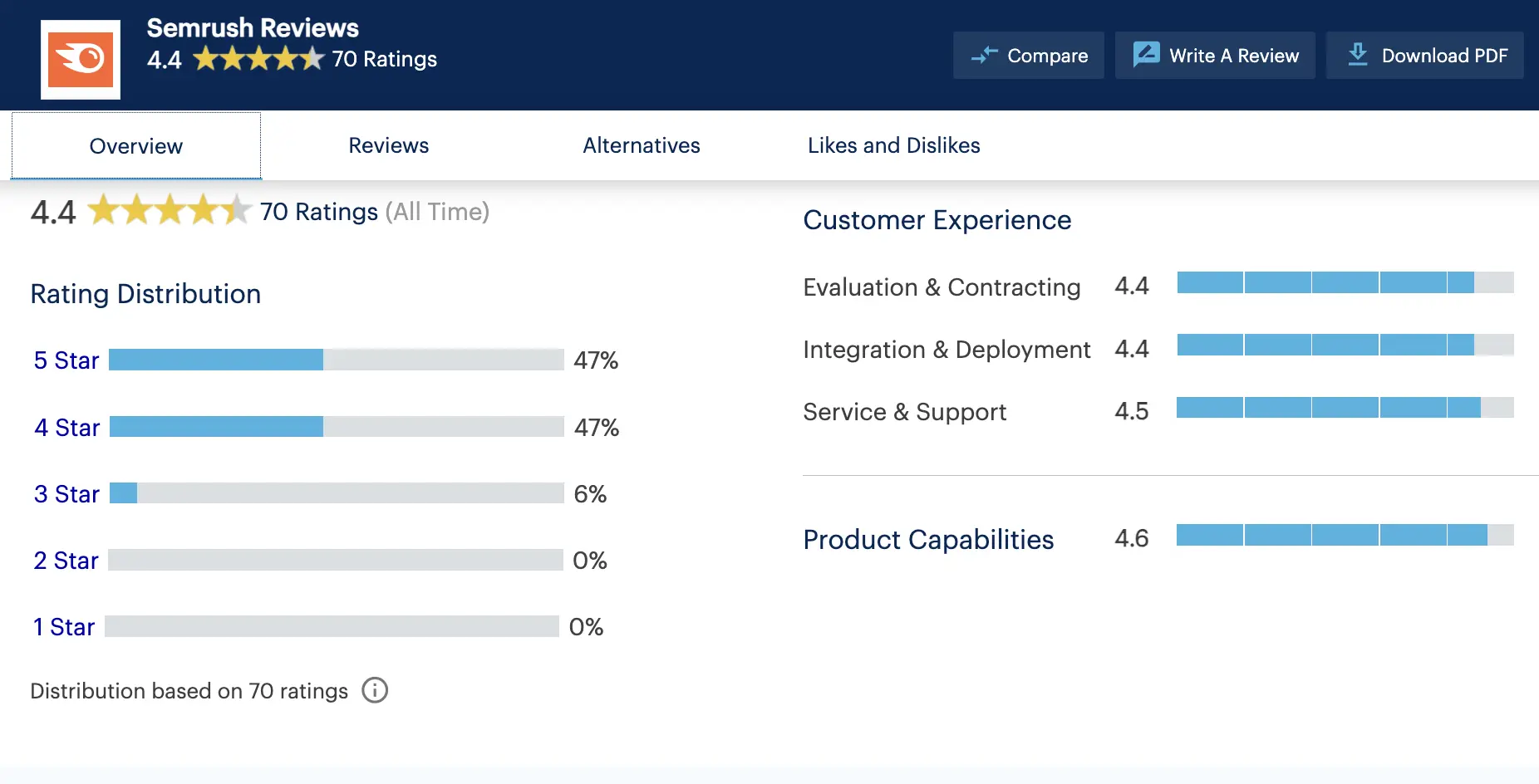The image size is (1539, 784).
Task: Filter reviews by 5 Star link
Action: tap(66, 360)
